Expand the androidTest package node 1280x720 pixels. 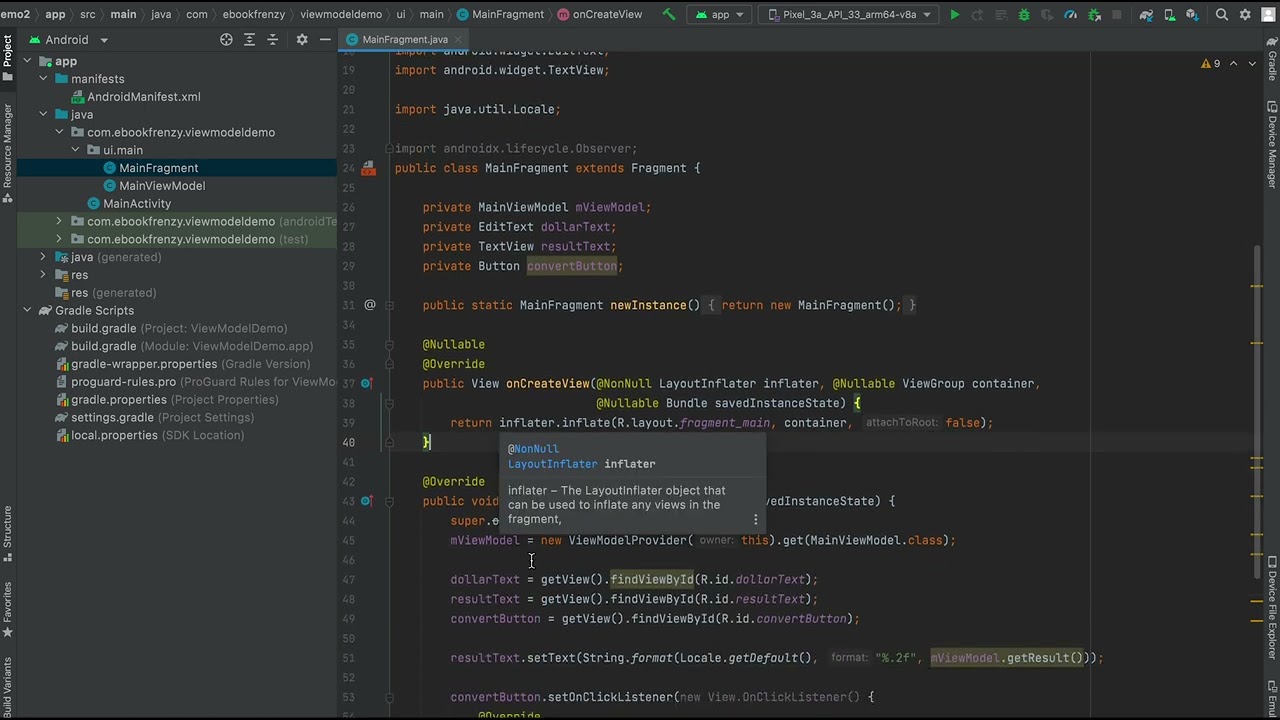pos(59,221)
